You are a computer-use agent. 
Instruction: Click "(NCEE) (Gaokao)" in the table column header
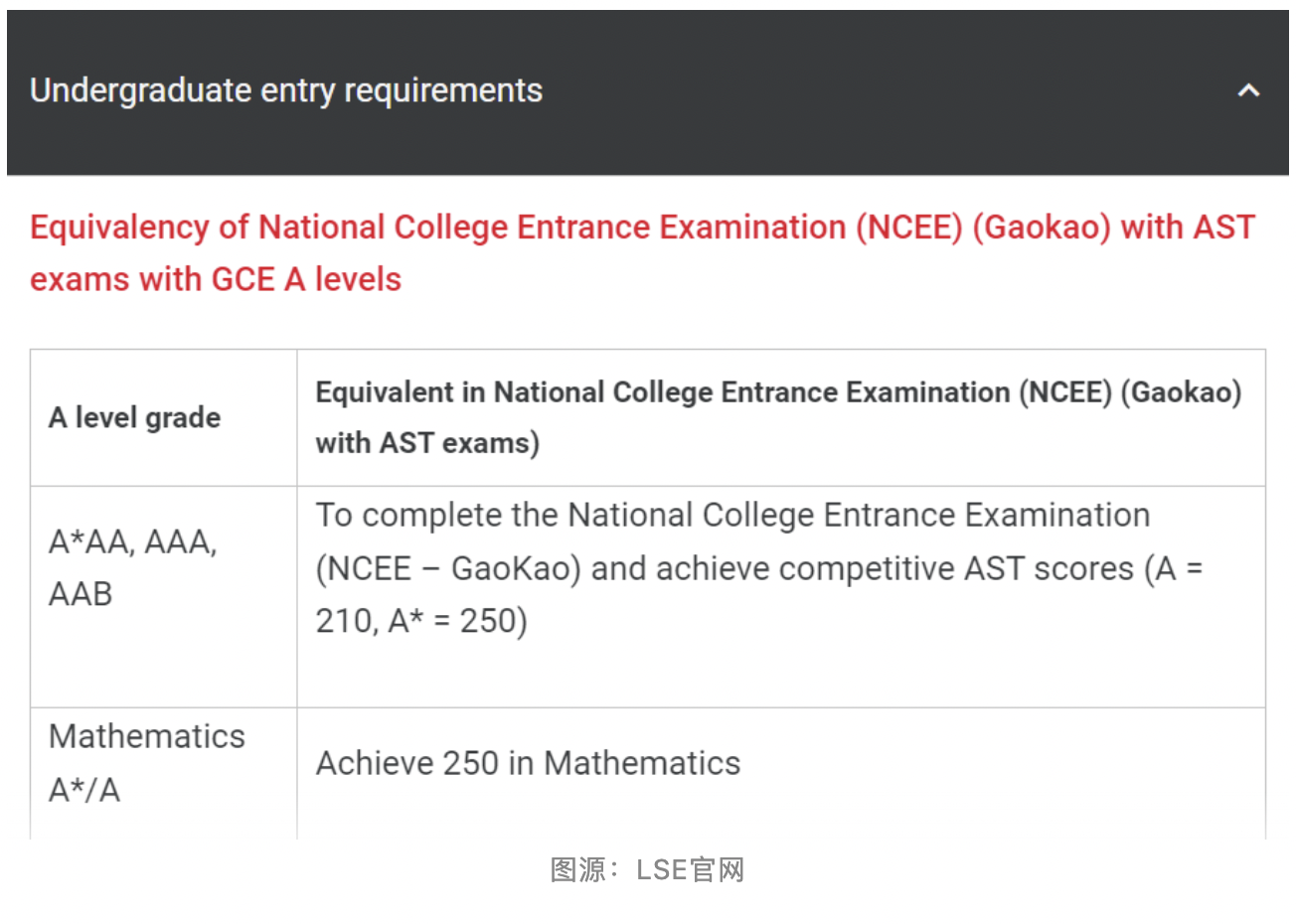[1130, 392]
